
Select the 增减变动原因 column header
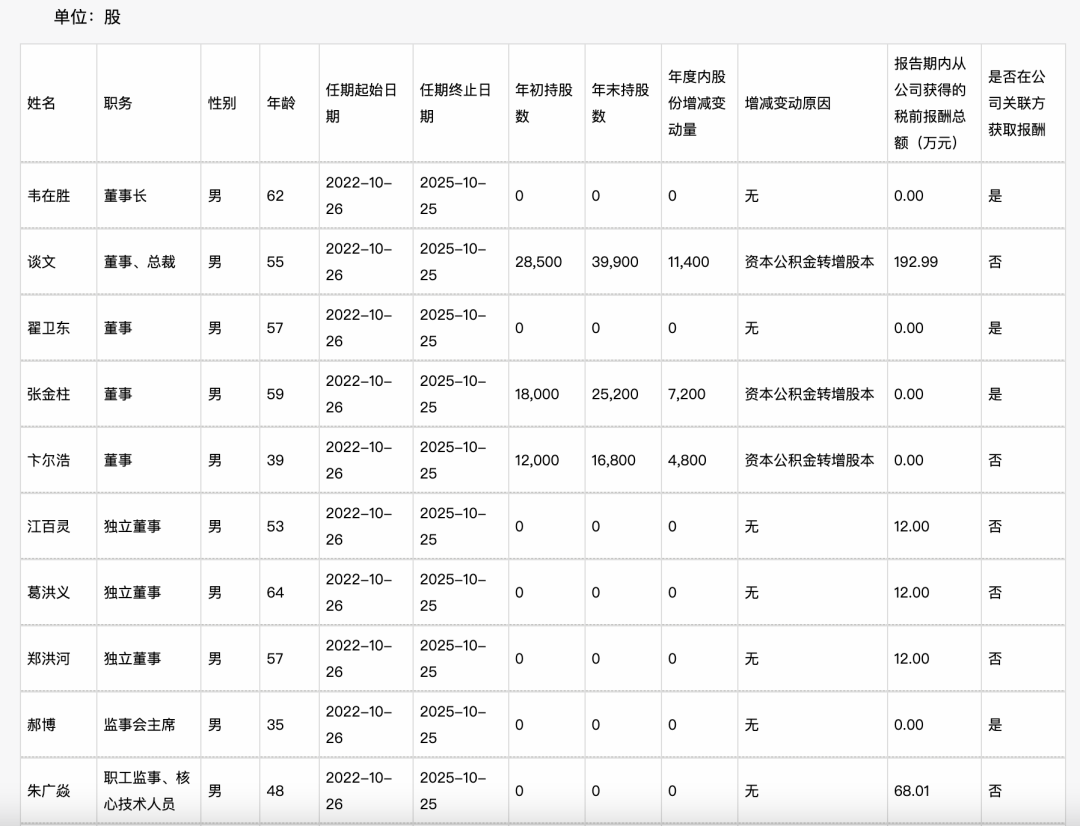(x=788, y=103)
